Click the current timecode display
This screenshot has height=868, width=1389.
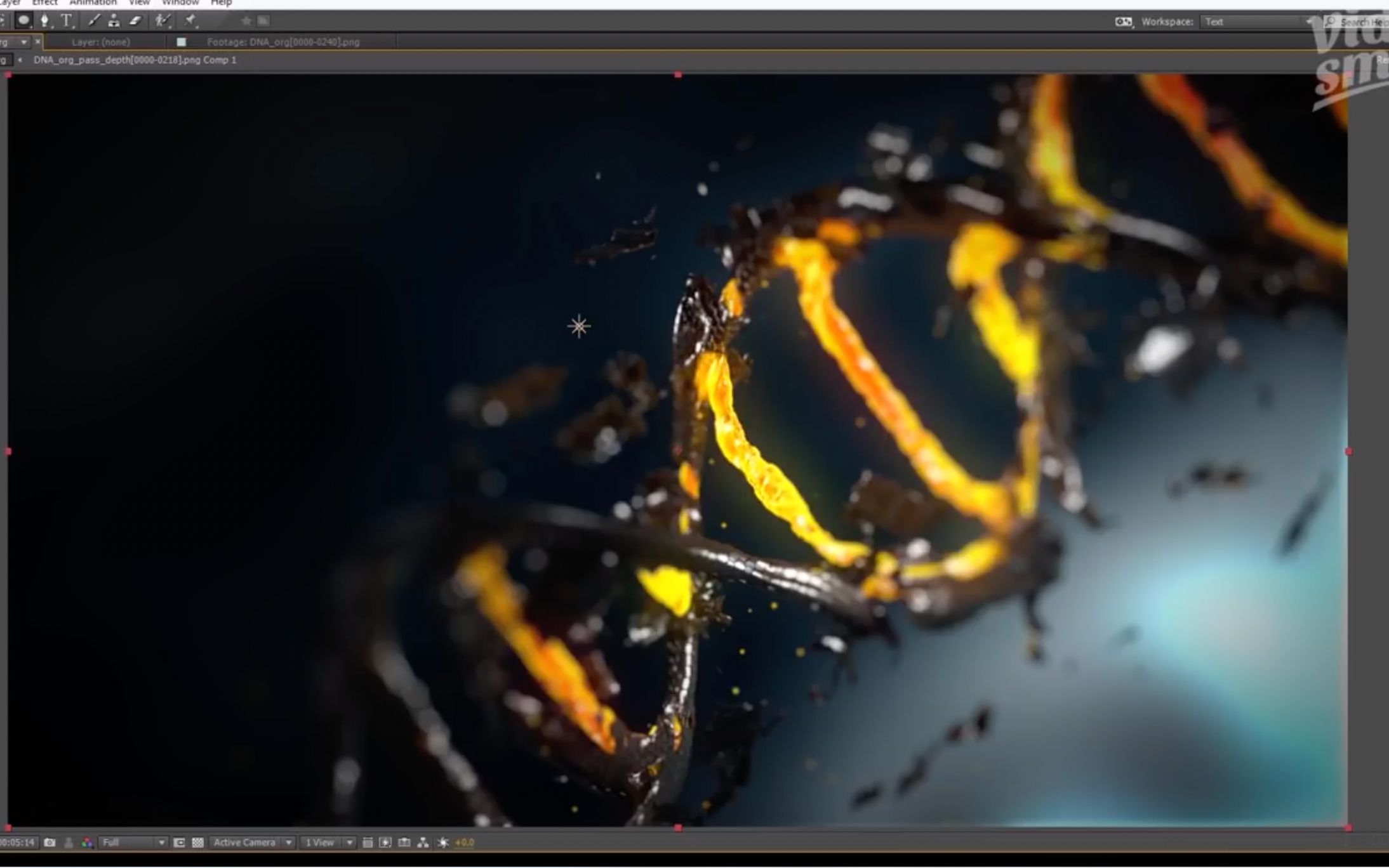tap(18, 843)
